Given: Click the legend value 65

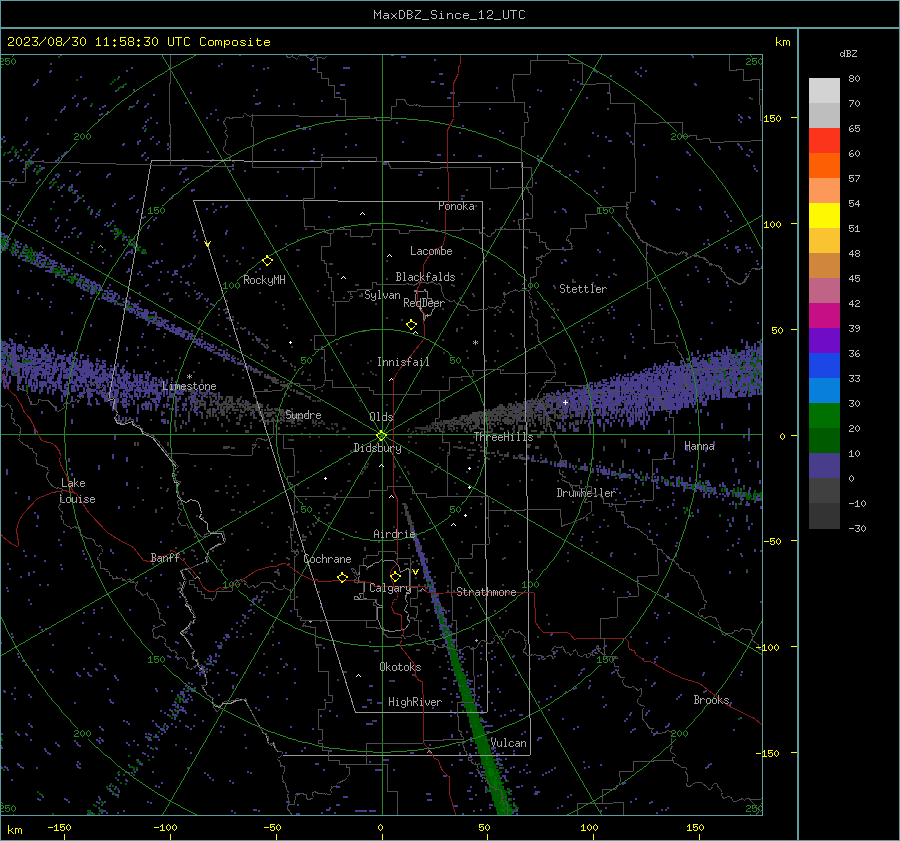Looking at the screenshot, I should [855, 129].
